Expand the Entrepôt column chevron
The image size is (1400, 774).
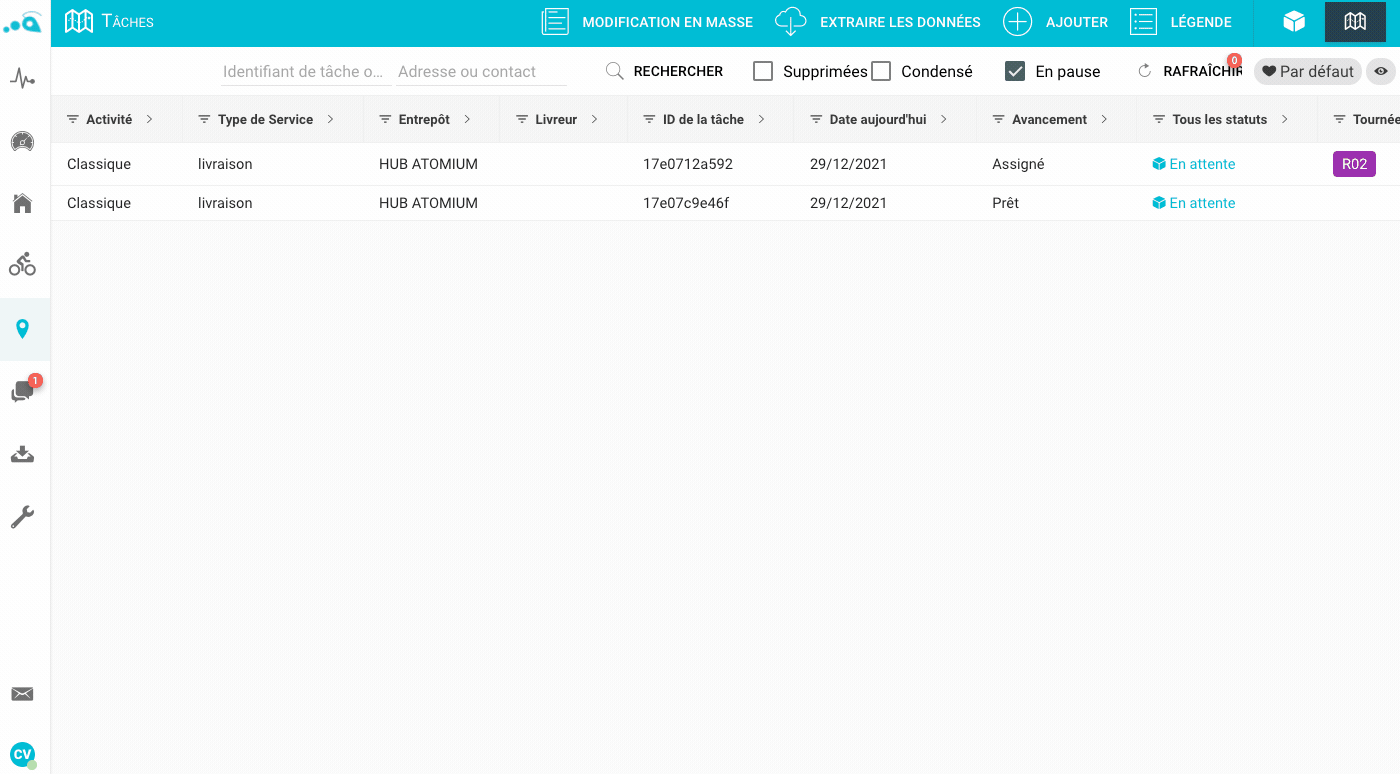click(x=467, y=119)
